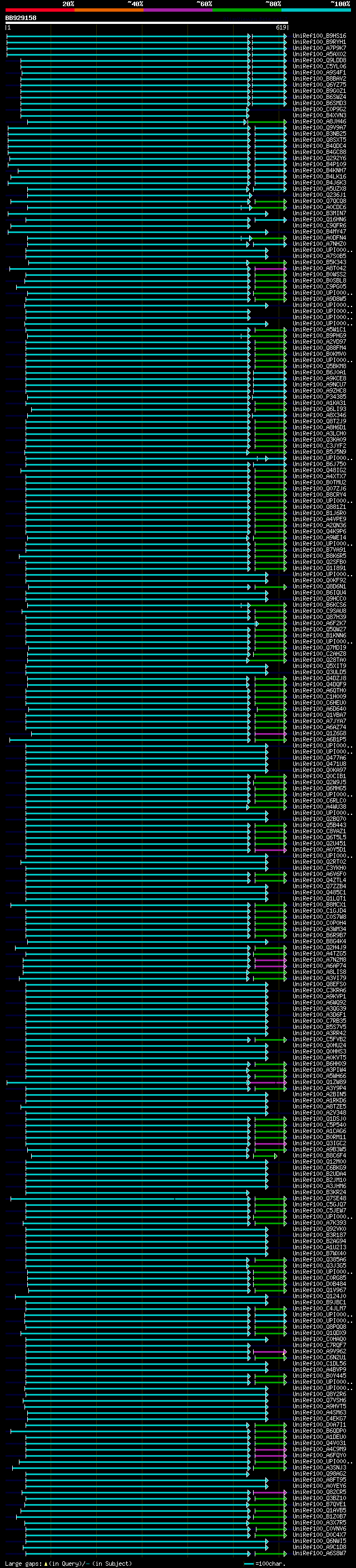
Task: Open hit UniRef100_A9S4F1
Action: coord(319,72)
